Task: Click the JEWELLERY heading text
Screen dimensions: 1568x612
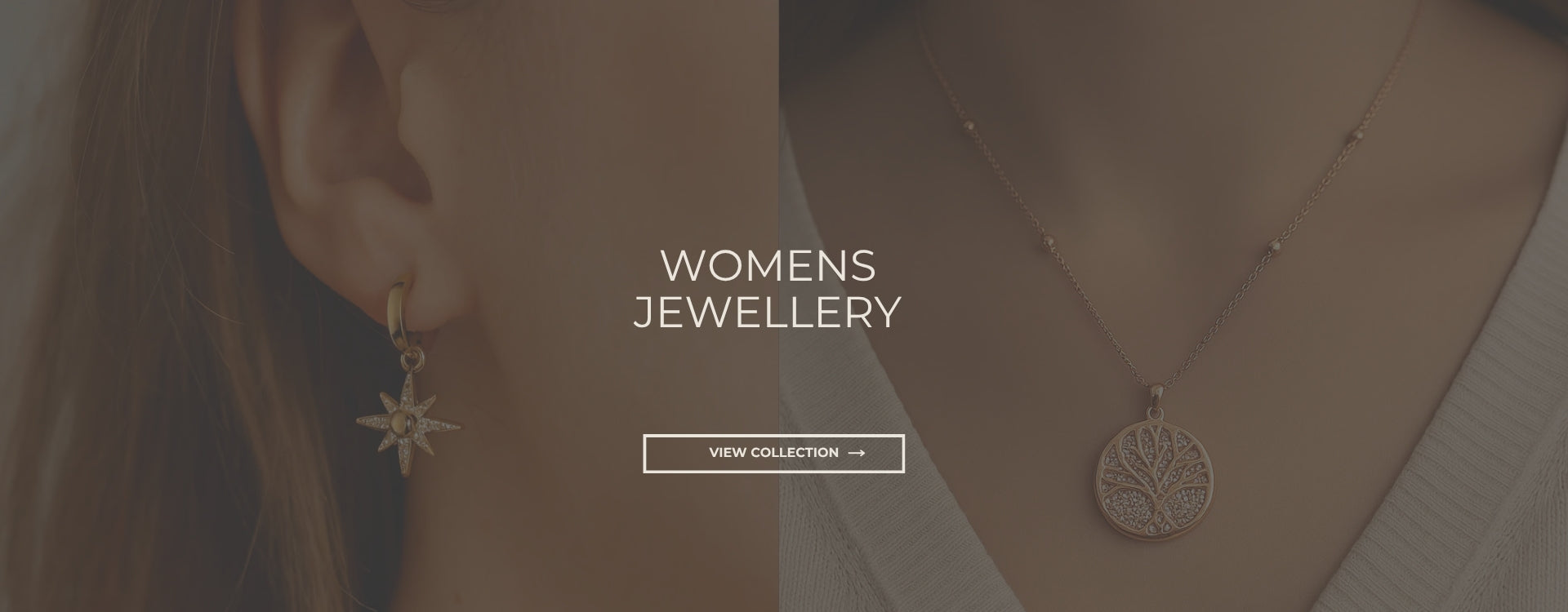Action: click(x=768, y=313)
